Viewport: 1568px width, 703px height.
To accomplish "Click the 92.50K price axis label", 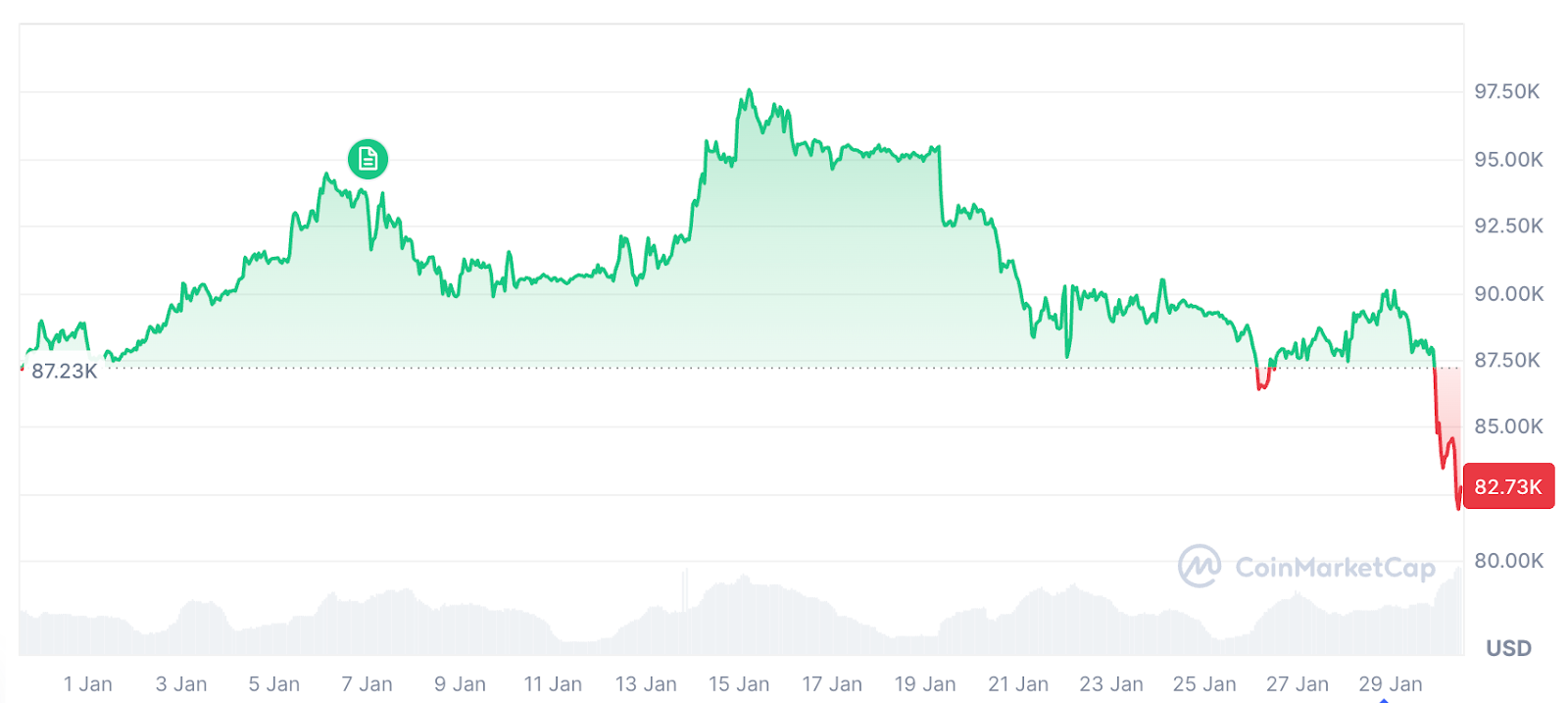I will click(x=1508, y=226).
